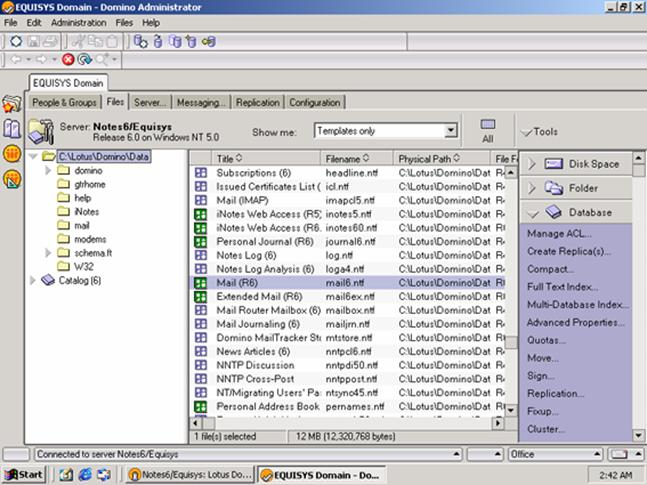The image size is (647, 485).
Task: Open the Administration menu
Action: pyautogui.click(x=78, y=22)
